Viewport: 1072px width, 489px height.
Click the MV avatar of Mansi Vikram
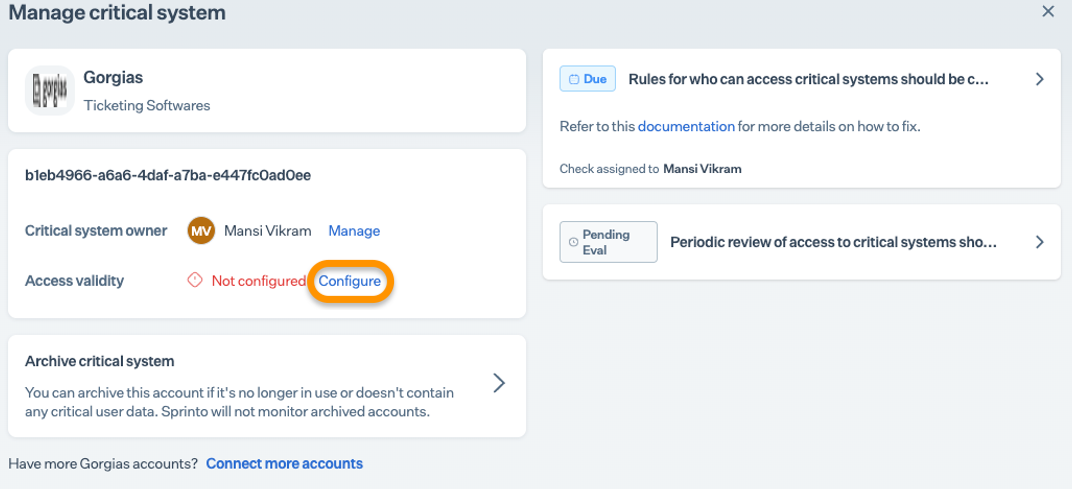(x=201, y=231)
